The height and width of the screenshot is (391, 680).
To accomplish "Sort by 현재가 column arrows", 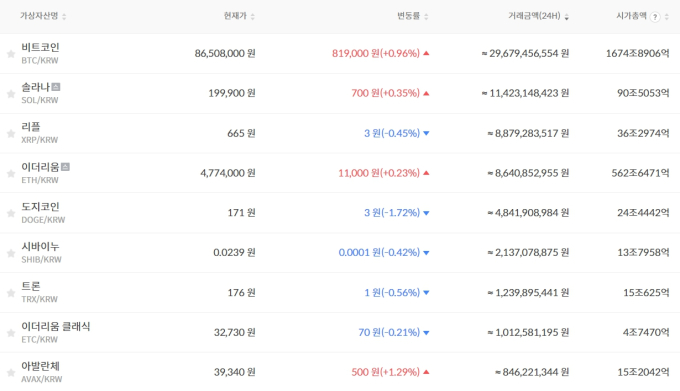I will (x=252, y=16).
